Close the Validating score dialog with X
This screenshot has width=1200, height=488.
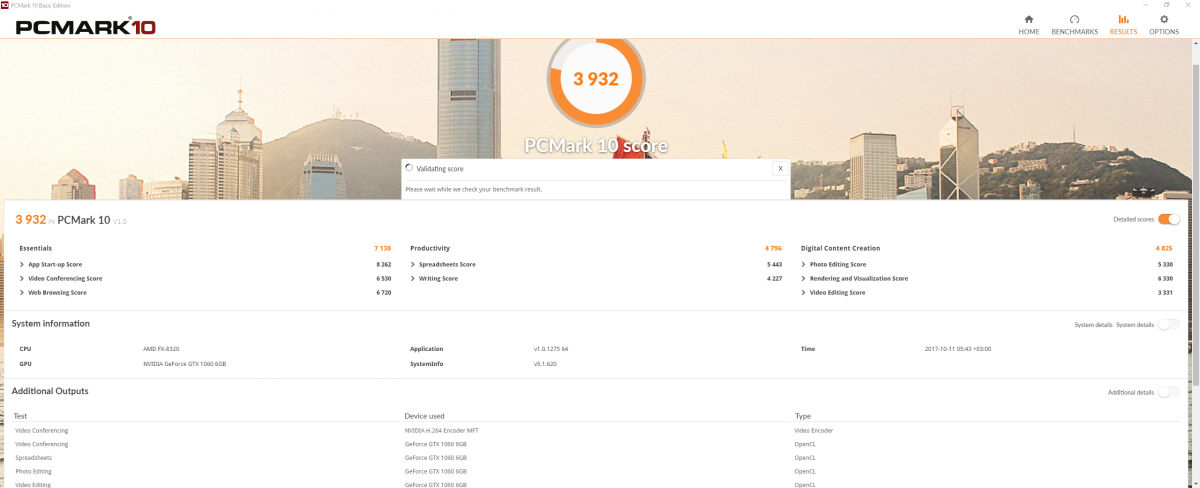pos(780,168)
